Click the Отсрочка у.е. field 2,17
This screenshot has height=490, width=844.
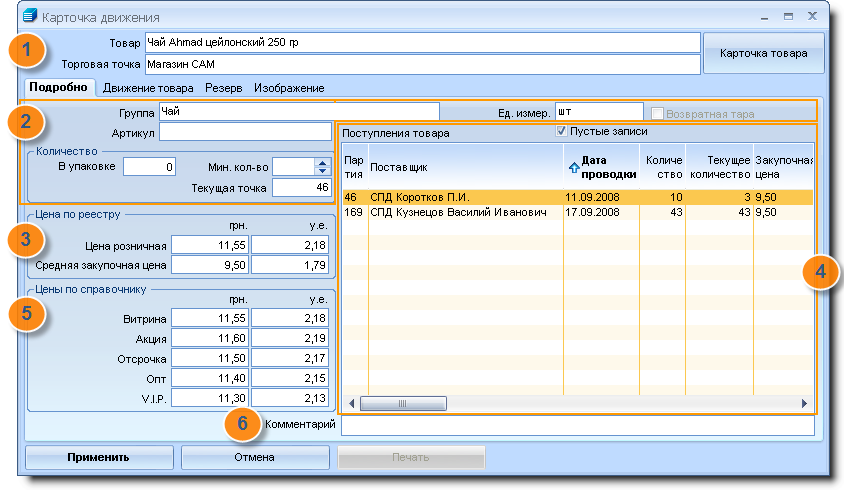[x=290, y=358]
